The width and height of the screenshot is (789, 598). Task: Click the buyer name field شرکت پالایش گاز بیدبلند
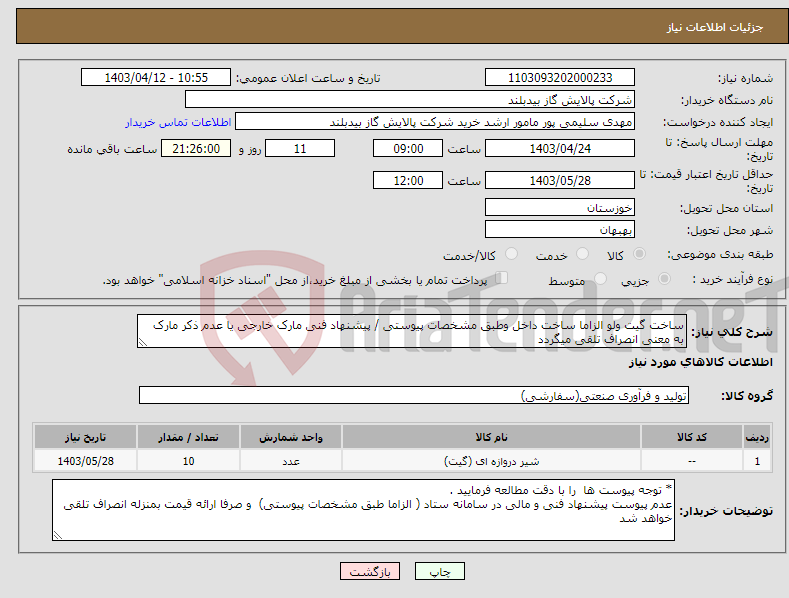point(410,100)
